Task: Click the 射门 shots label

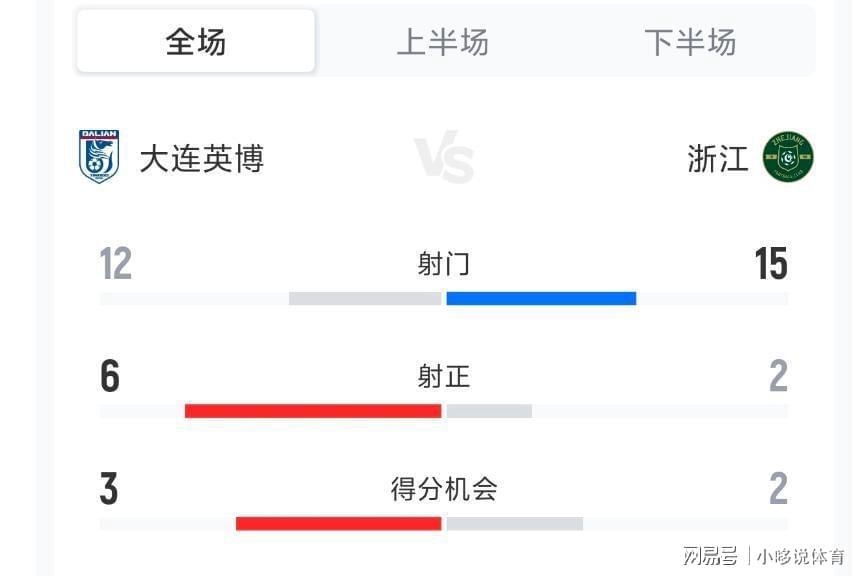Action: tap(443, 264)
